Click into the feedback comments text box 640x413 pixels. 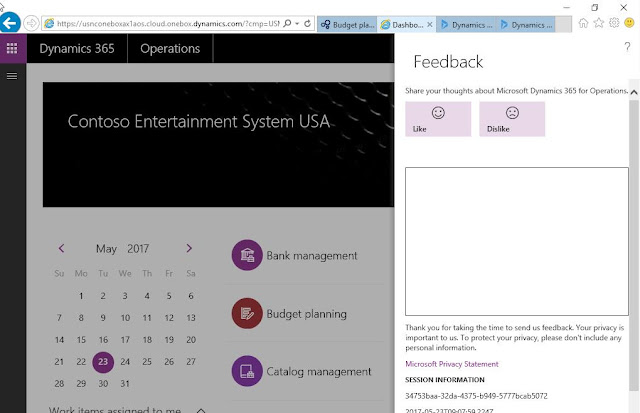[x=517, y=241]
